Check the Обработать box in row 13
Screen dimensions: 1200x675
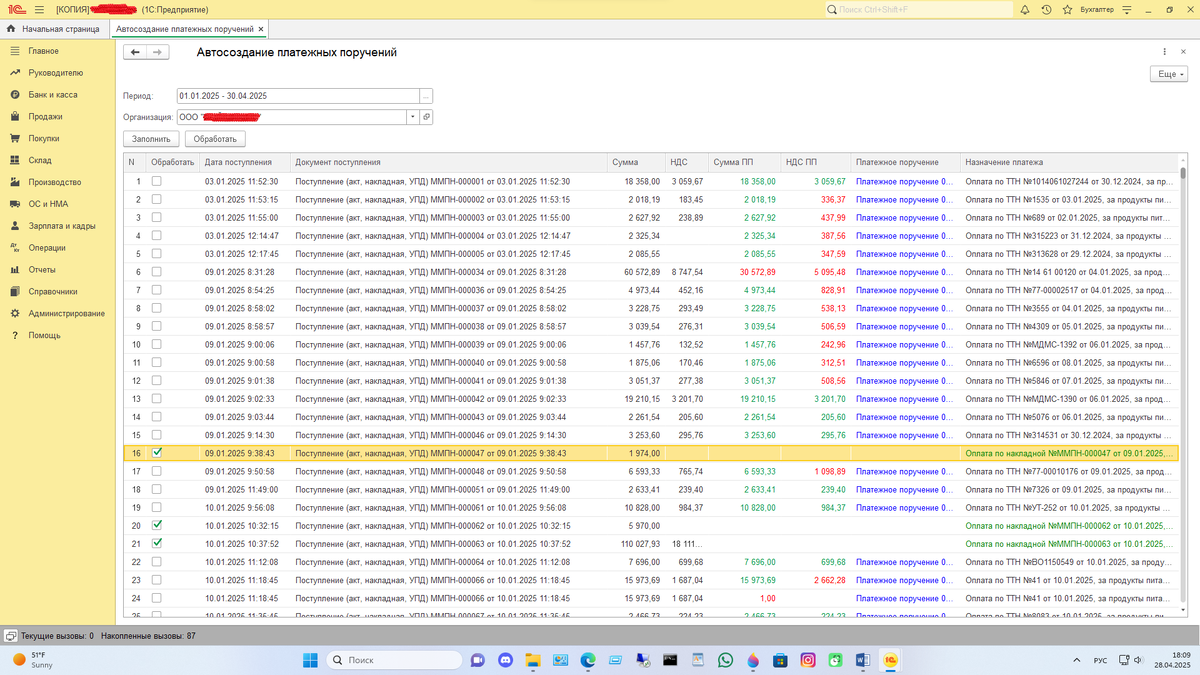(156, 398)
